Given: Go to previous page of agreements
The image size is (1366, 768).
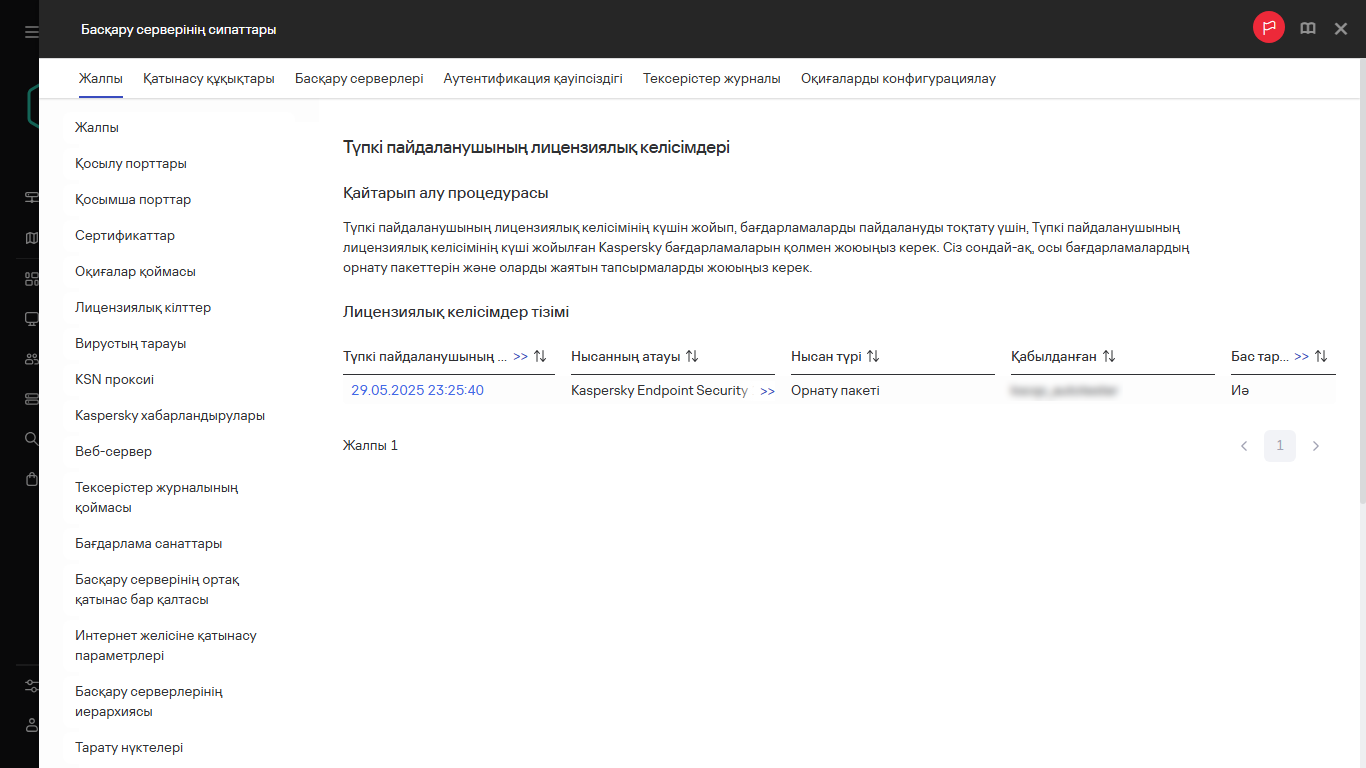Looking at the screenshot, I should (1244, 446).
